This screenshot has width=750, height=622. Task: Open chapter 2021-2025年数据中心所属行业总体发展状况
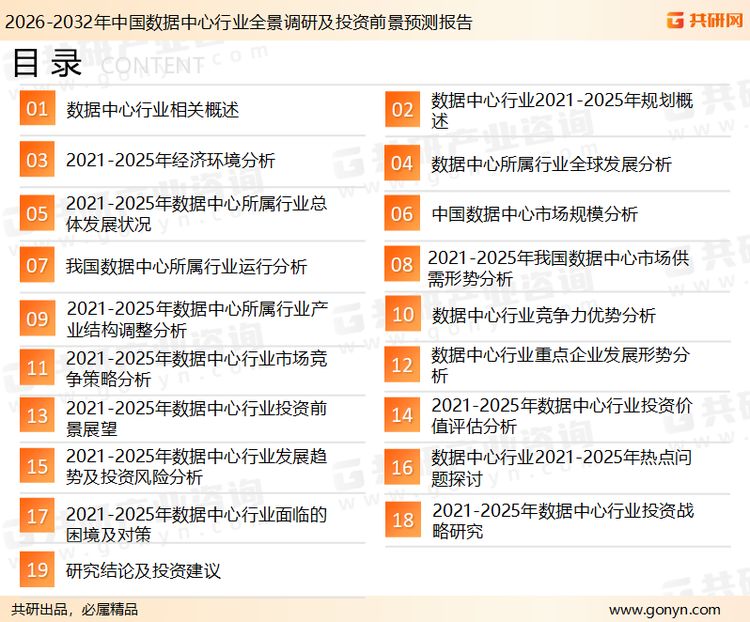pos(196,213)
